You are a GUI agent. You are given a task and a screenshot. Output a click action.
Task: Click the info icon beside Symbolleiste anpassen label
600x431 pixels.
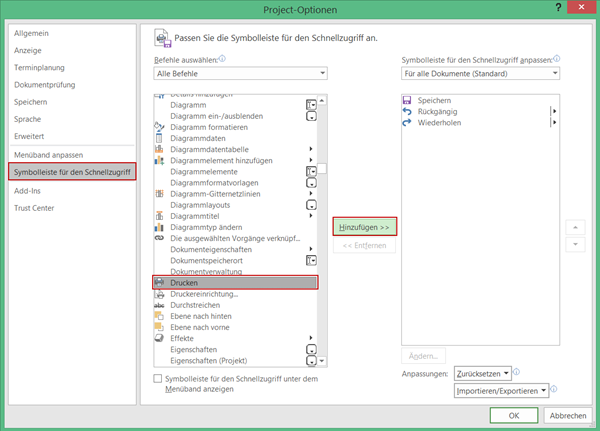point(556,59)
